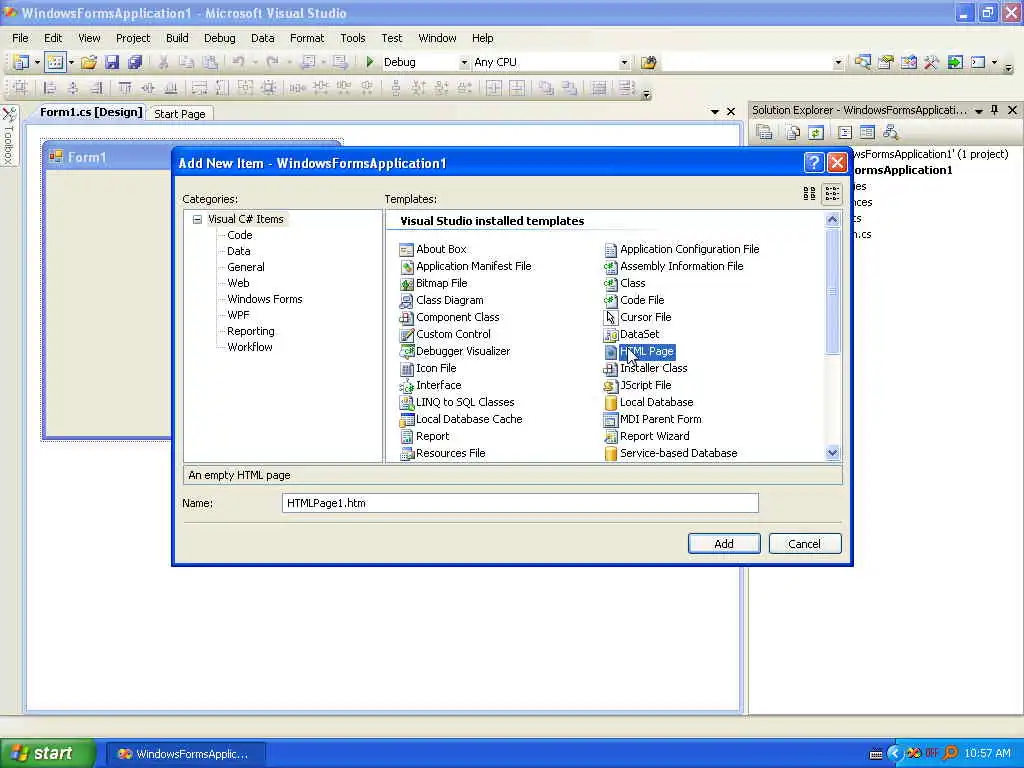Image resolution: width=1024 pixels, height=768 pixels.
Task: Click templates list scroll up arrow
Action: (832, 220)
